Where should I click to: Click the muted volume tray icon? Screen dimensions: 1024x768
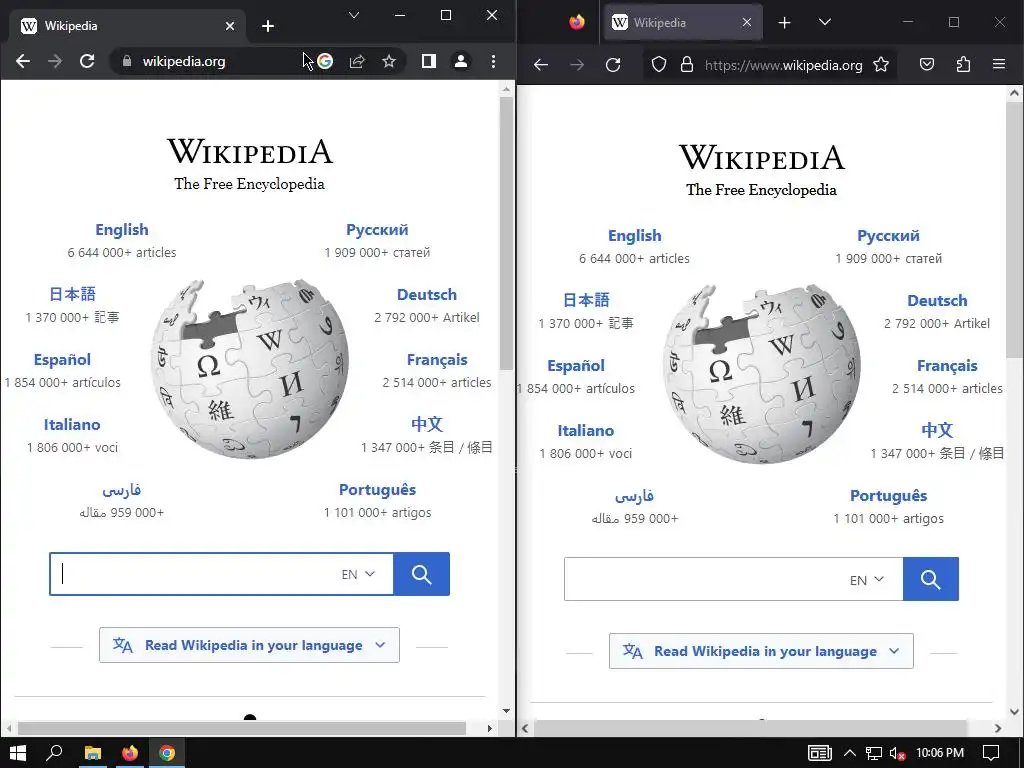[898, 753]
